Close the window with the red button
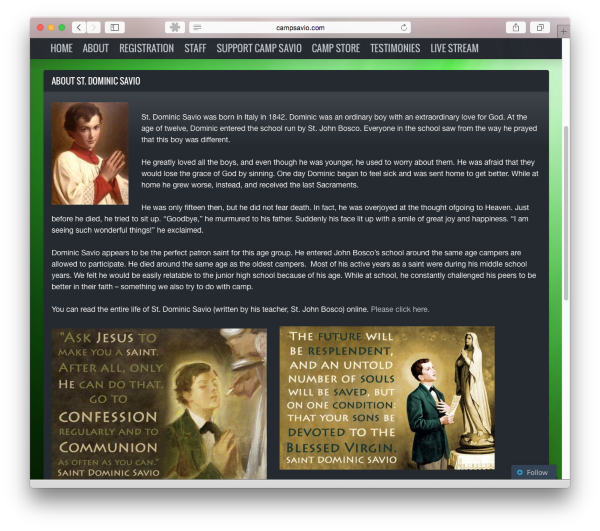Screen dimensions: 600x531 point(40,28)
